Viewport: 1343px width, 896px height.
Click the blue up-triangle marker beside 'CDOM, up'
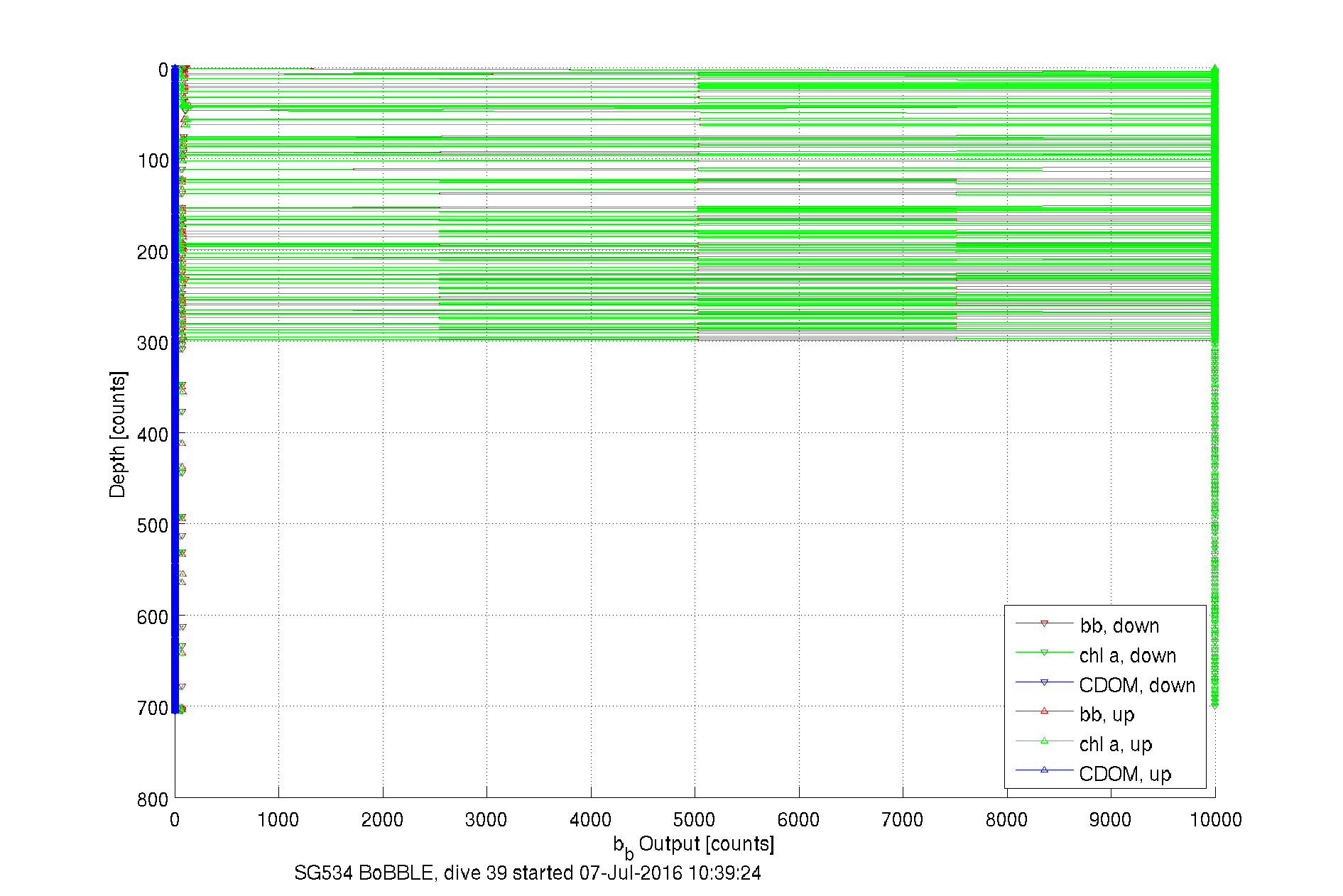pos(1044,770)
